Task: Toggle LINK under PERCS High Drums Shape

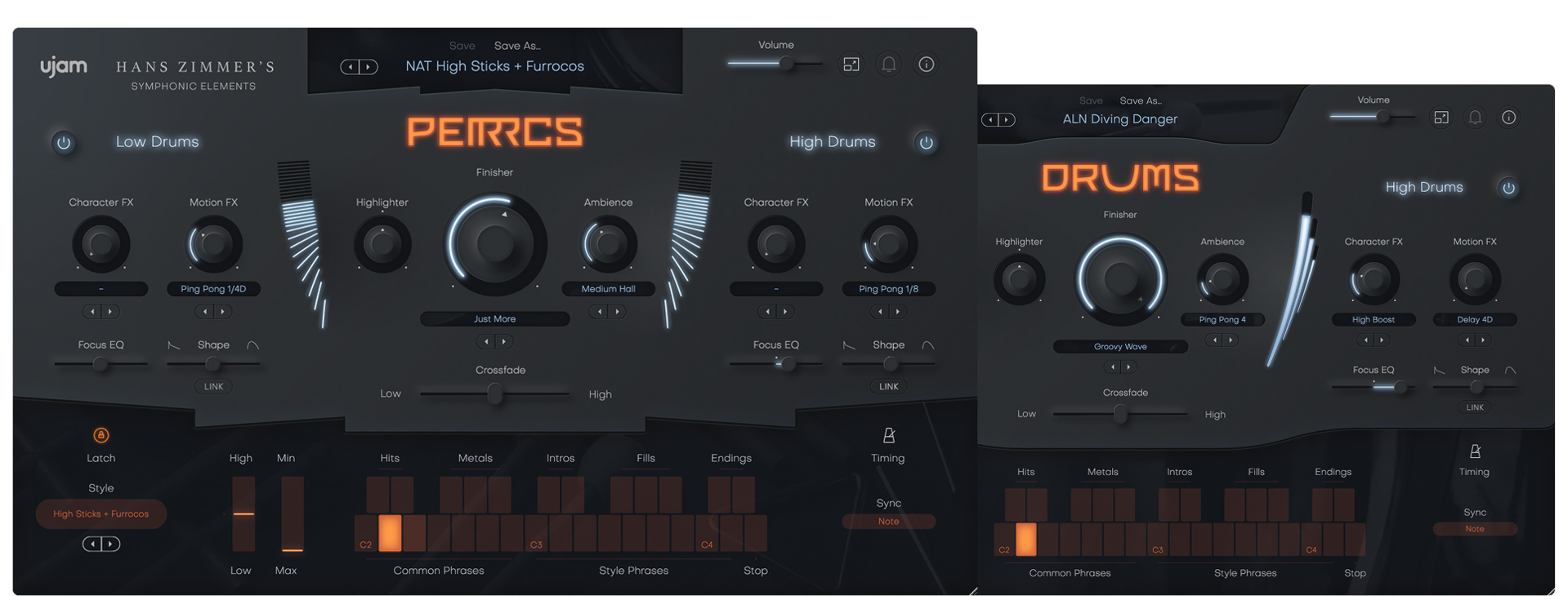Action: 889,387
